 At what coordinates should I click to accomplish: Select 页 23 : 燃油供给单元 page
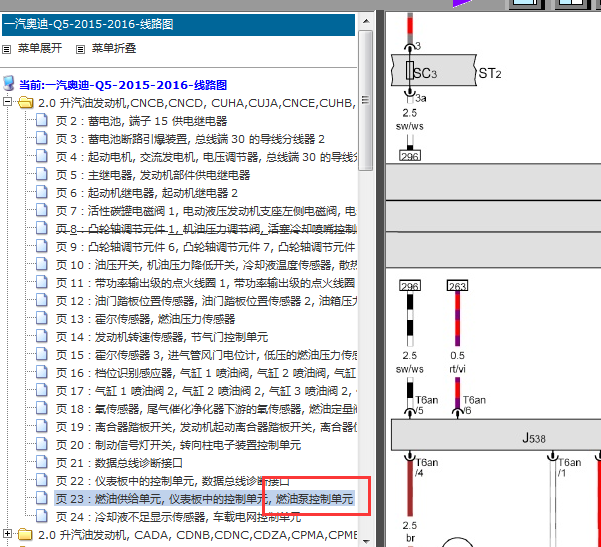204,499
